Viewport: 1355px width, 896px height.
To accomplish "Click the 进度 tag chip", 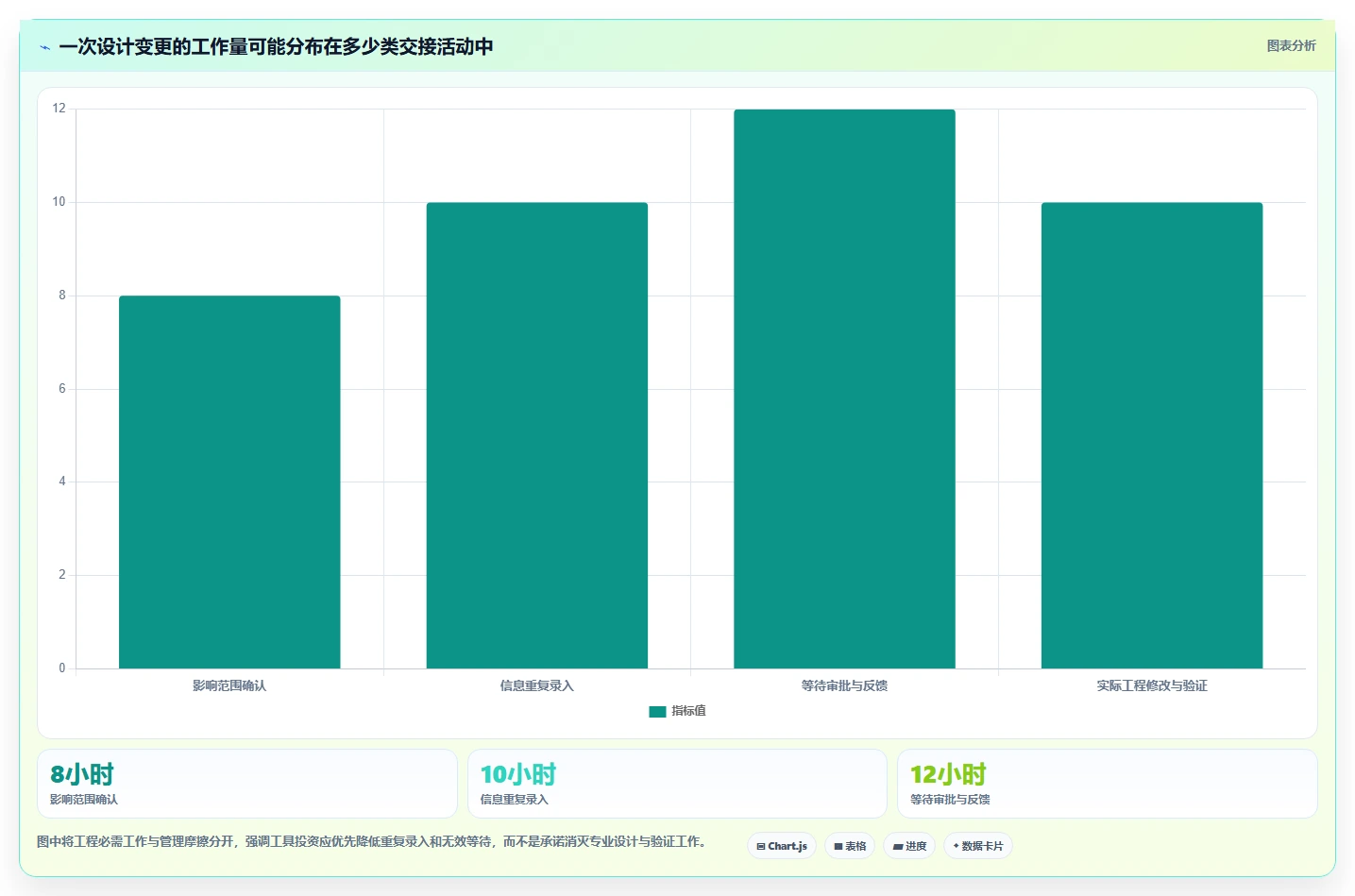I will tap(909, 846).
